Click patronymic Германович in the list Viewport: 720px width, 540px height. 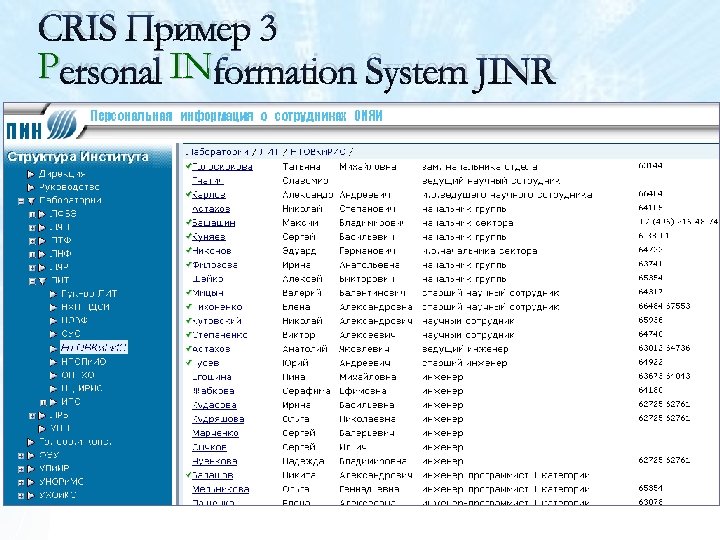tap(367, 251)
